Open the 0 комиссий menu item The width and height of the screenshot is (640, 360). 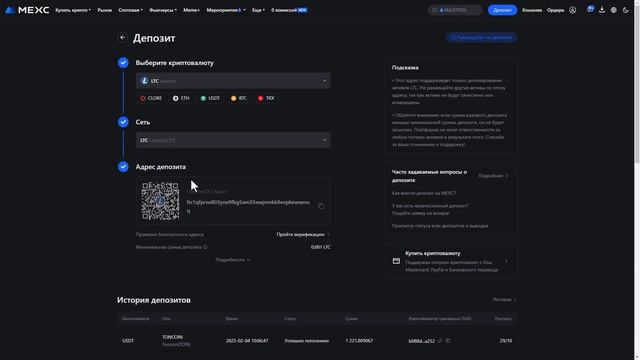pos(289,10)
